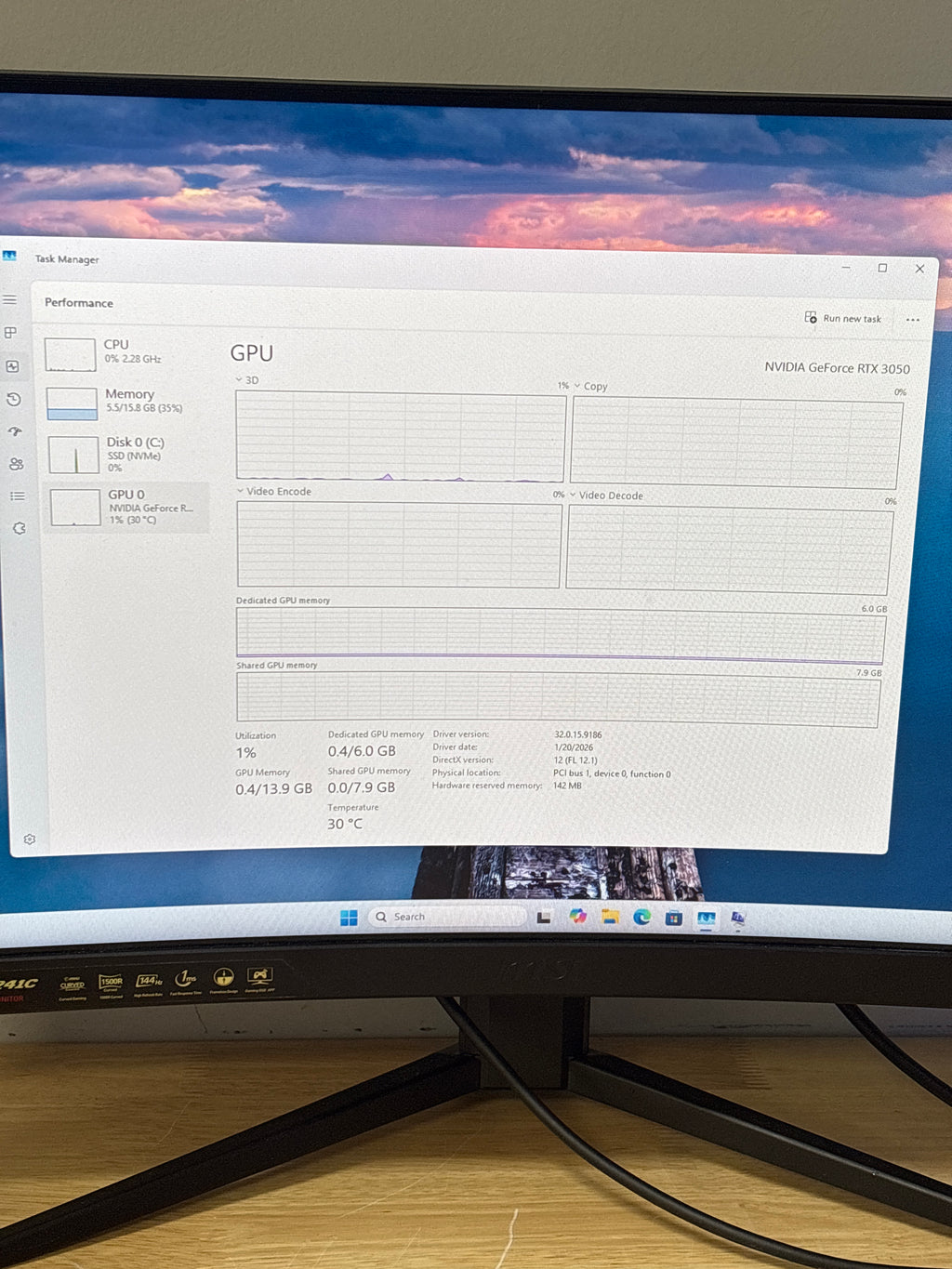Open the Users page icon
This screenshot has height=1269, width=952.
click(17, 464)
